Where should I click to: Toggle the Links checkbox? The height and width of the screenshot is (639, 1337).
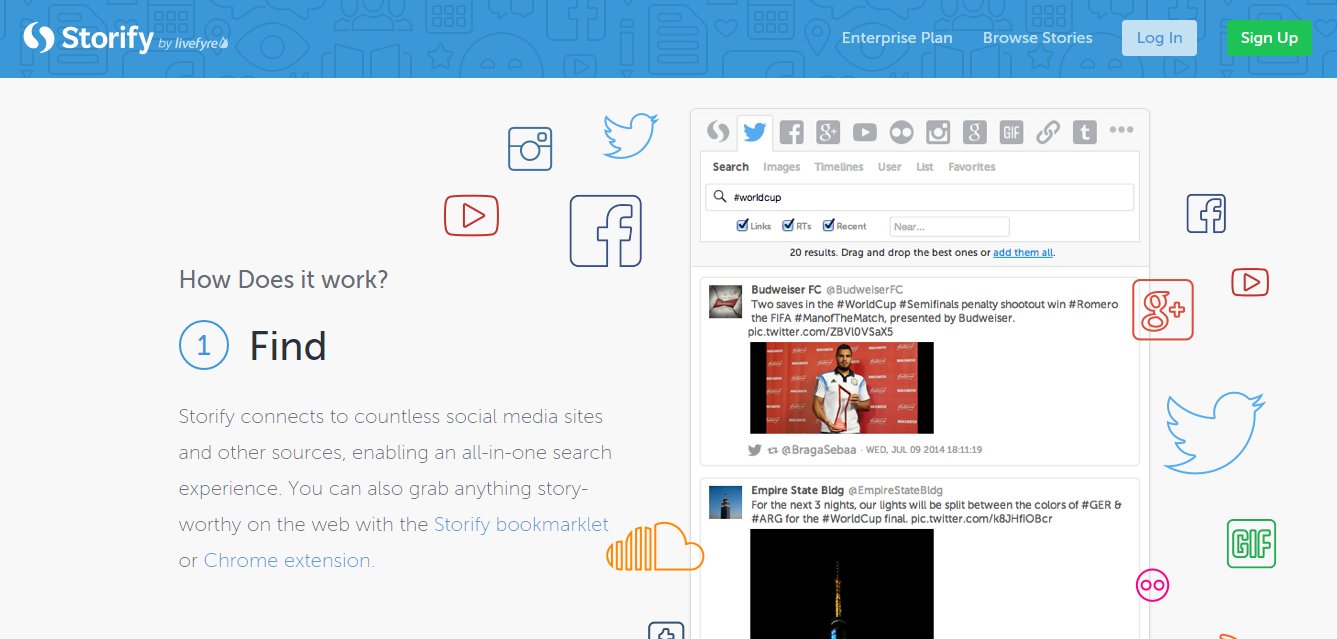click(x=743, y=226)
